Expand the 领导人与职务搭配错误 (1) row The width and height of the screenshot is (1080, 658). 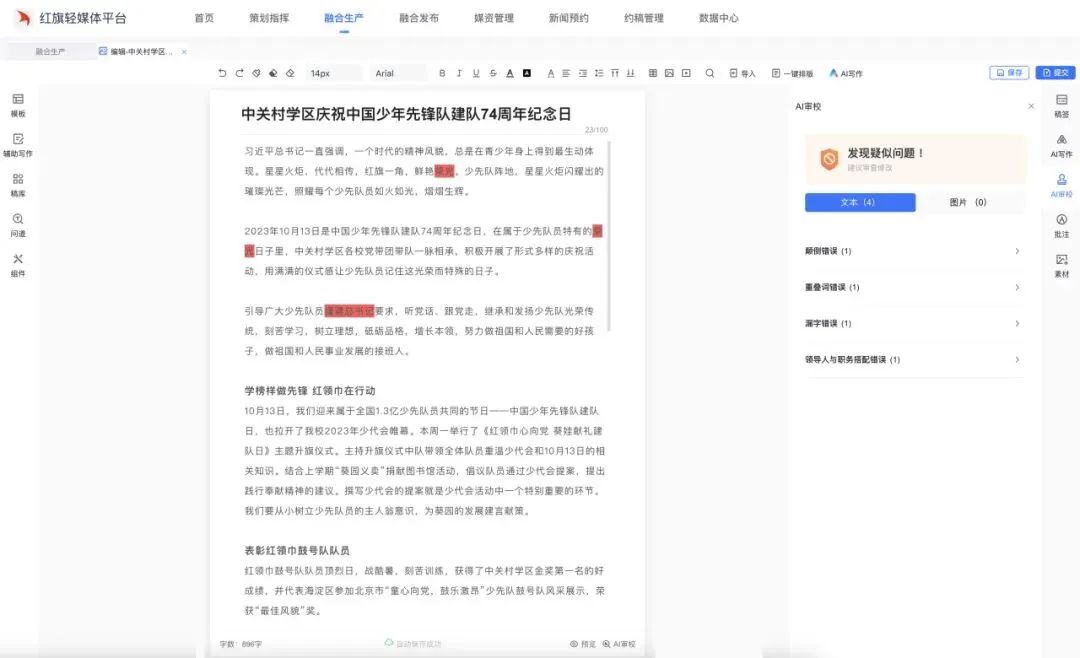pos(913,360)
